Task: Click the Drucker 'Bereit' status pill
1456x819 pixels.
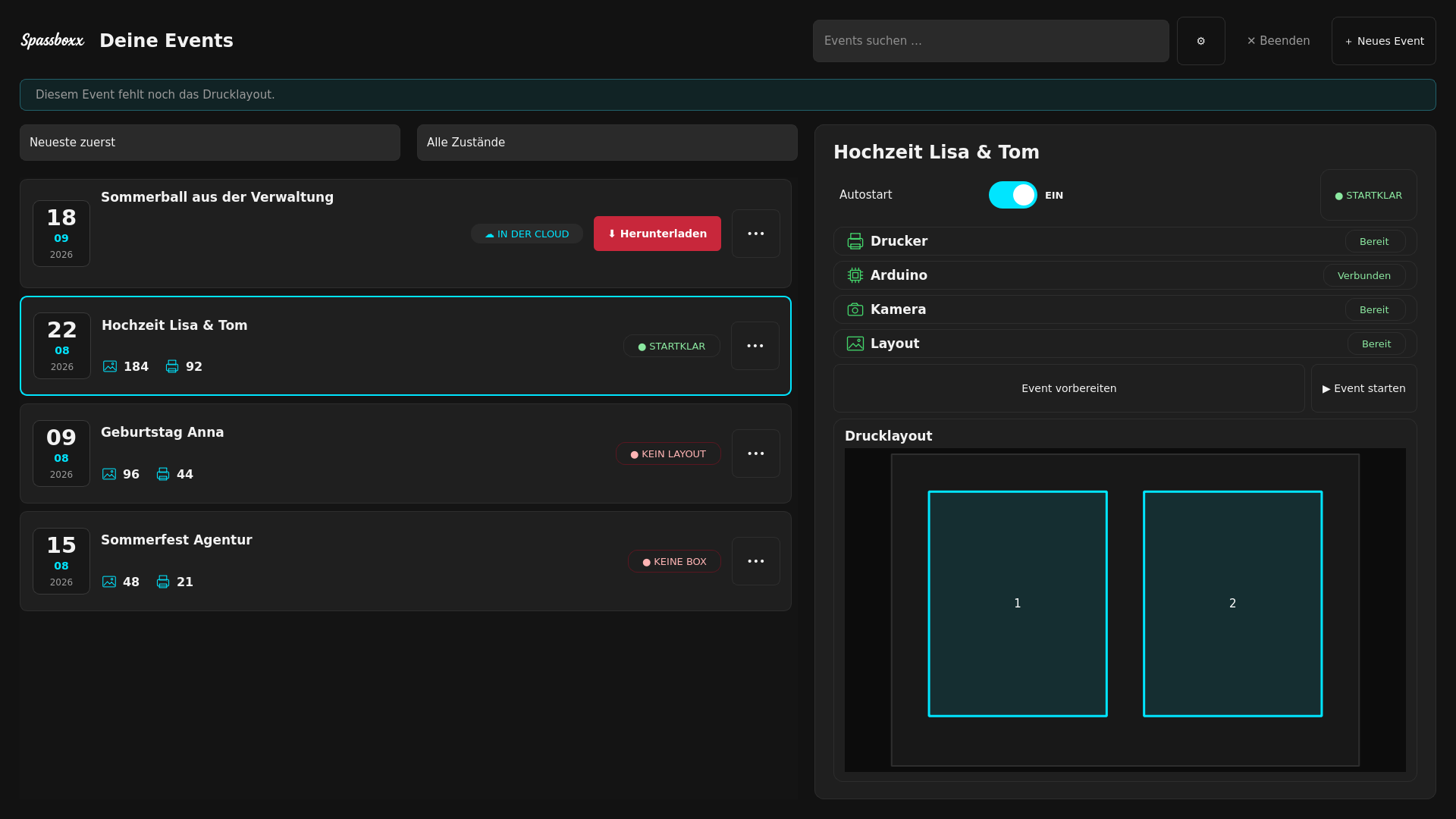Action: pos(1374,241)
